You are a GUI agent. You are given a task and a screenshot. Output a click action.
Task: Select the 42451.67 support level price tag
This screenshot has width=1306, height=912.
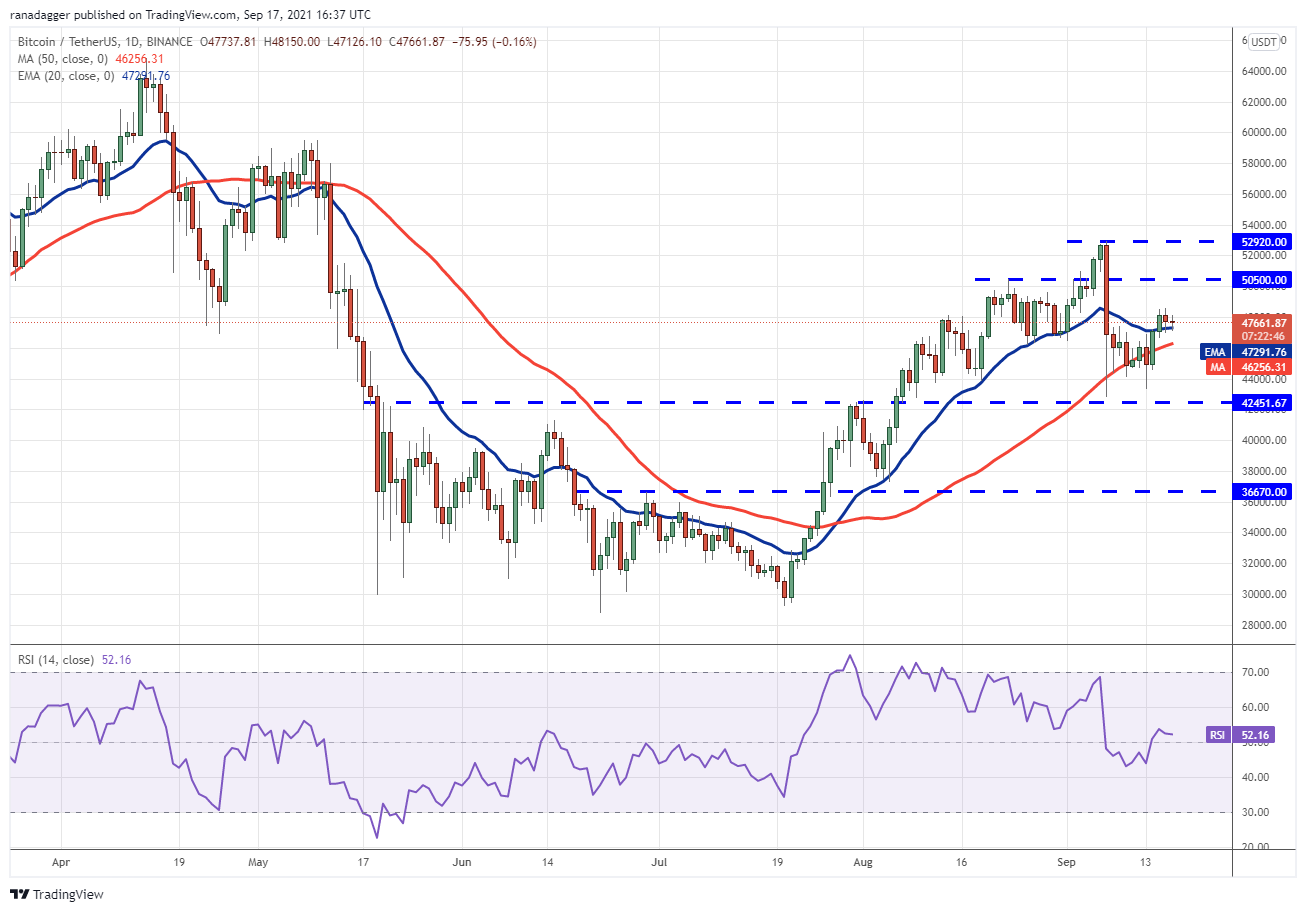[1264, 403]
